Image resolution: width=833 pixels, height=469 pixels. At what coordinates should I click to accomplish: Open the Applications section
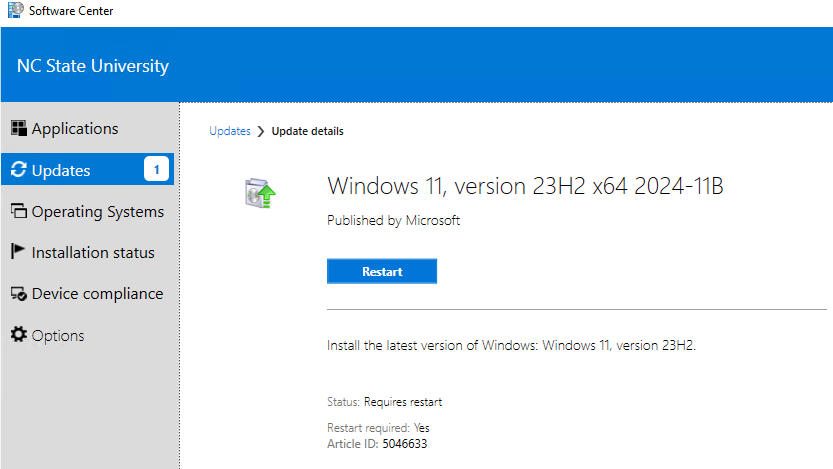tap(75, 129)
